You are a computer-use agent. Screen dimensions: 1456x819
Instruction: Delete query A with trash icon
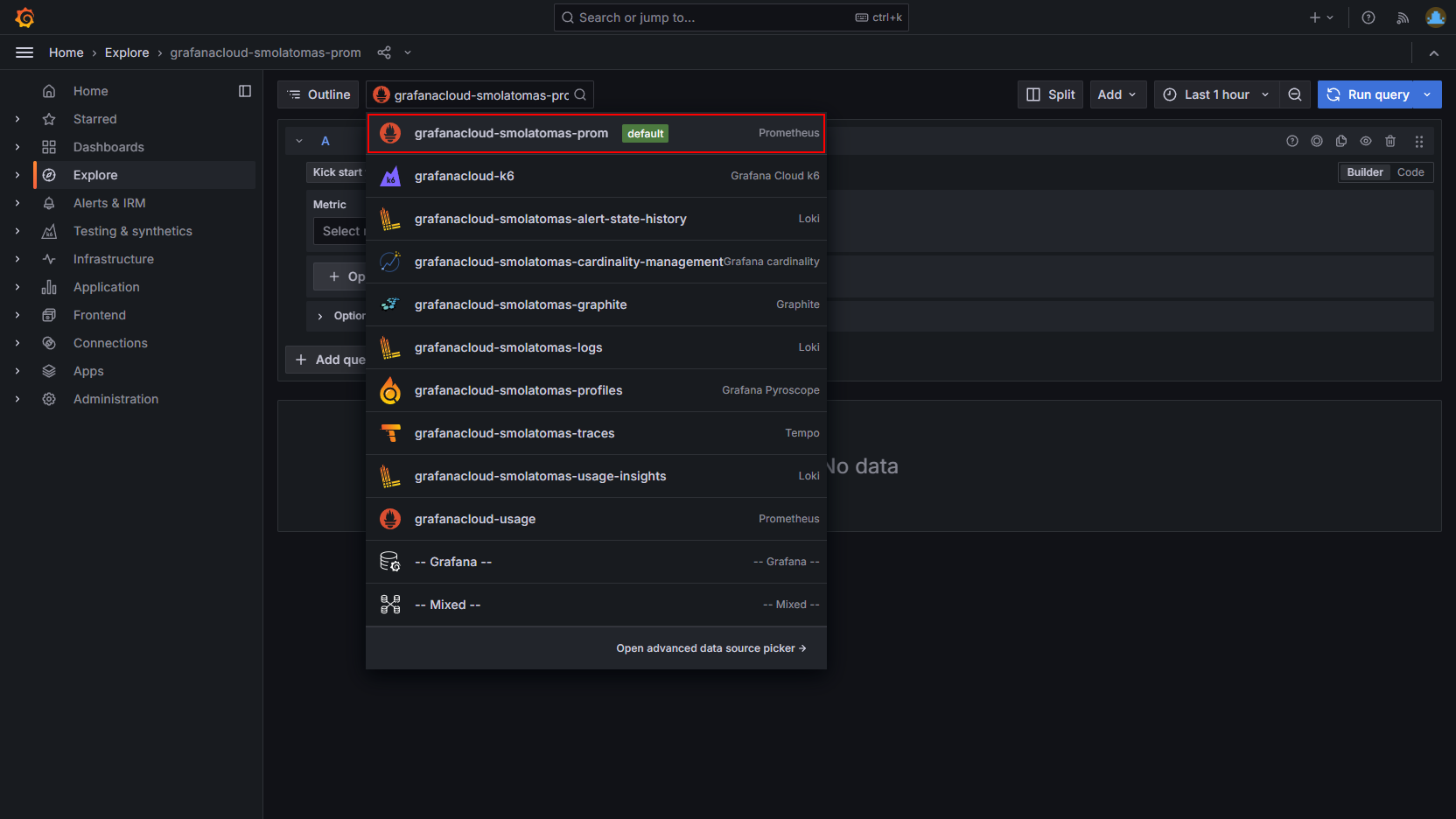click(x=1390, y=141)
